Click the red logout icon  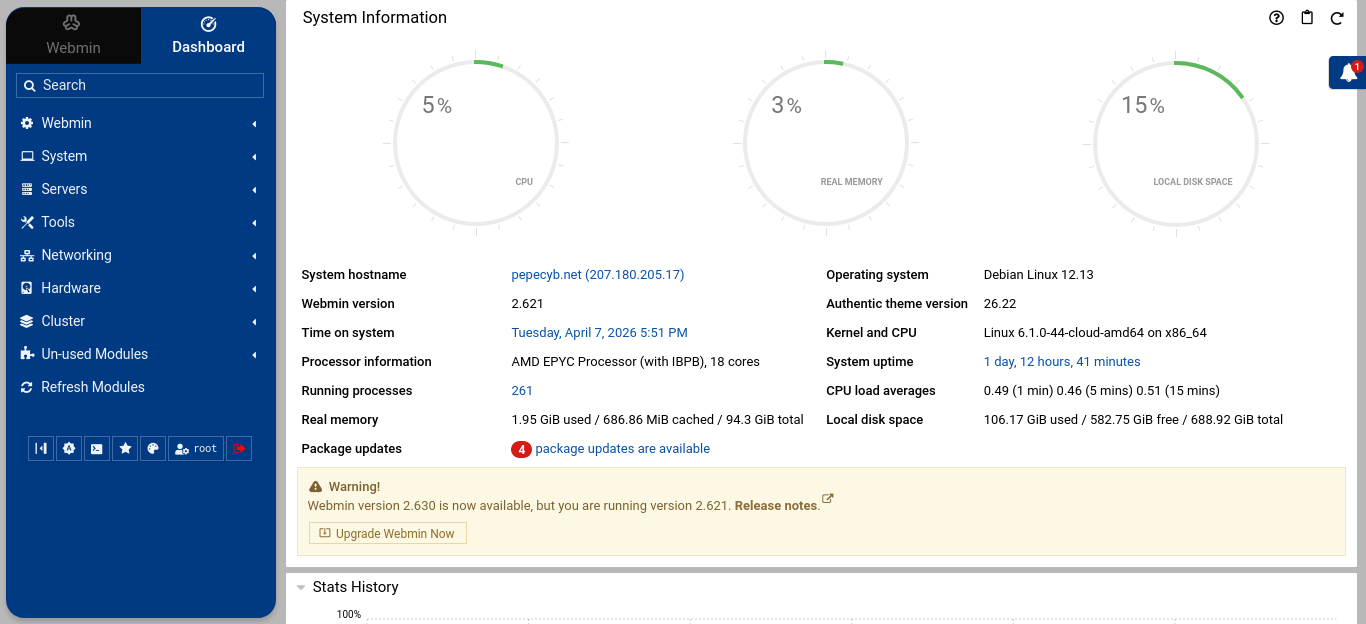(239, 449)
